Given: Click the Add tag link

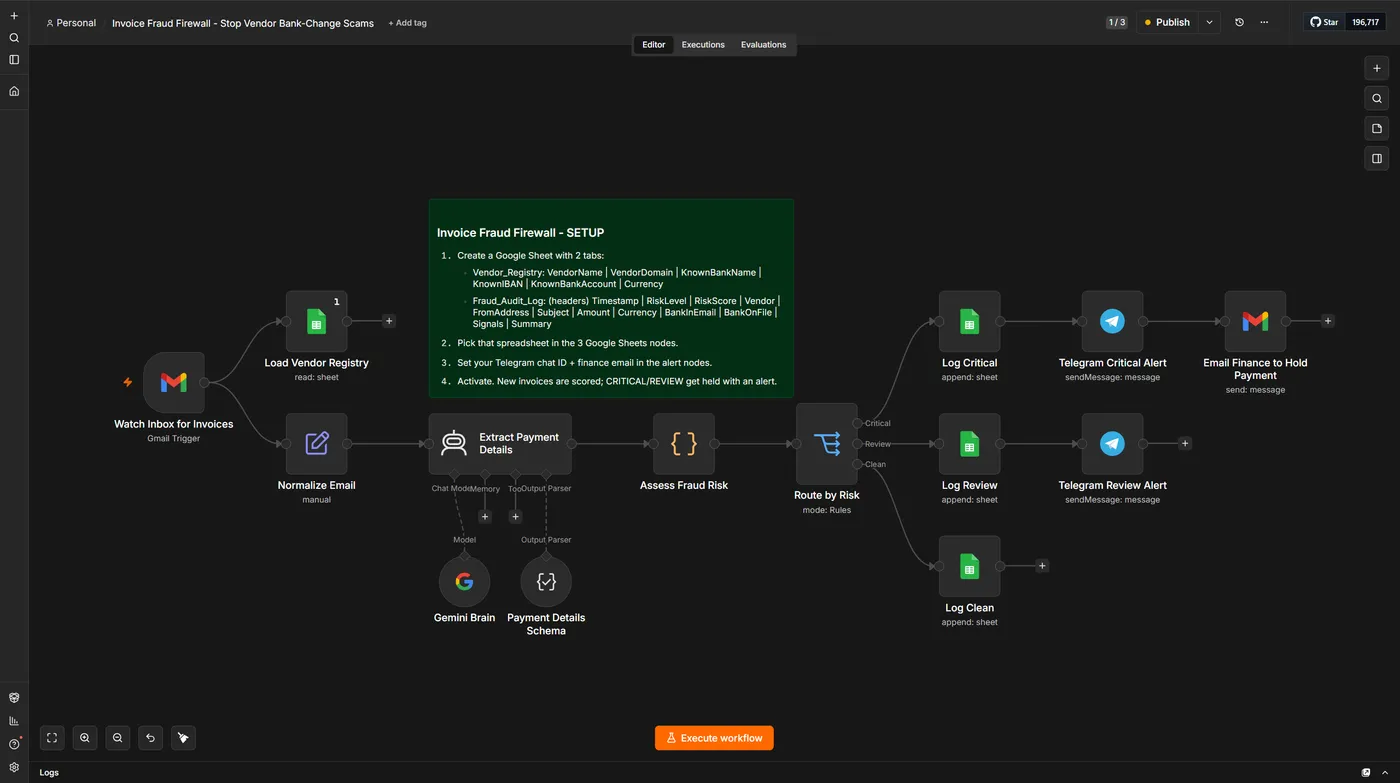Looking at the screenshot, I should tap(408, 23).
